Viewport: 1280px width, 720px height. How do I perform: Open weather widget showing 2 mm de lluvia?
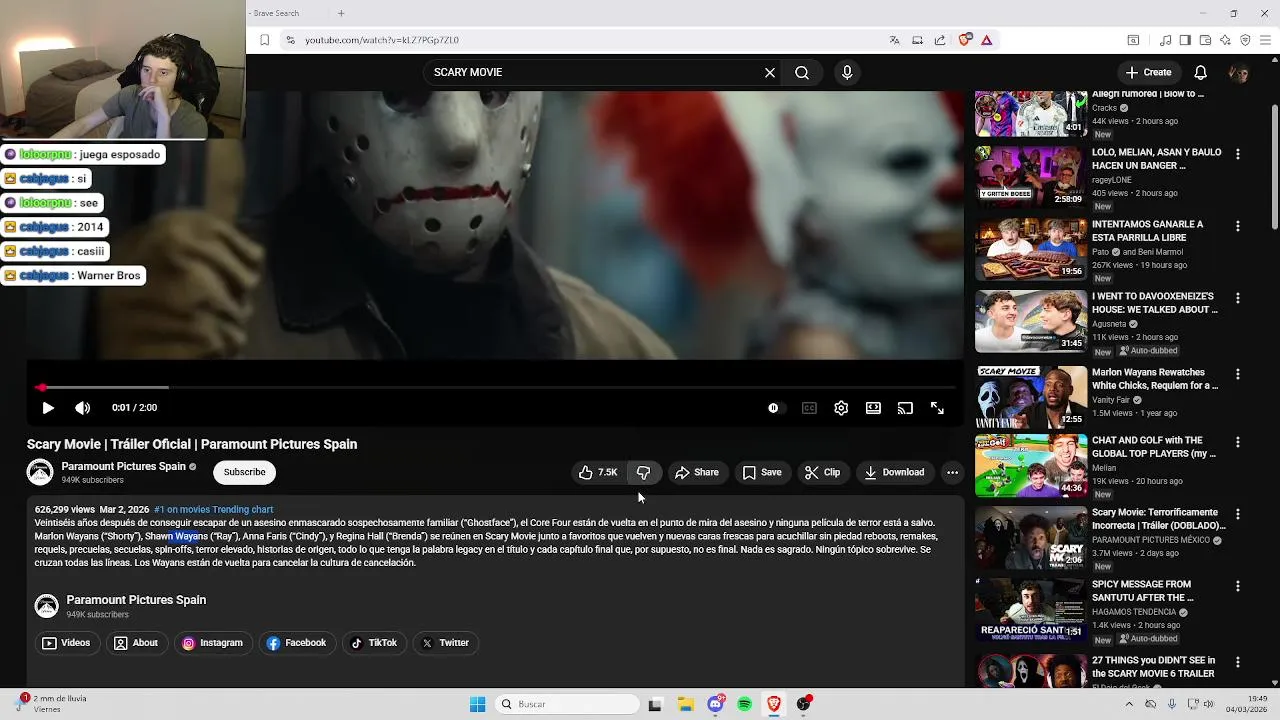click(x=50, y=704)
